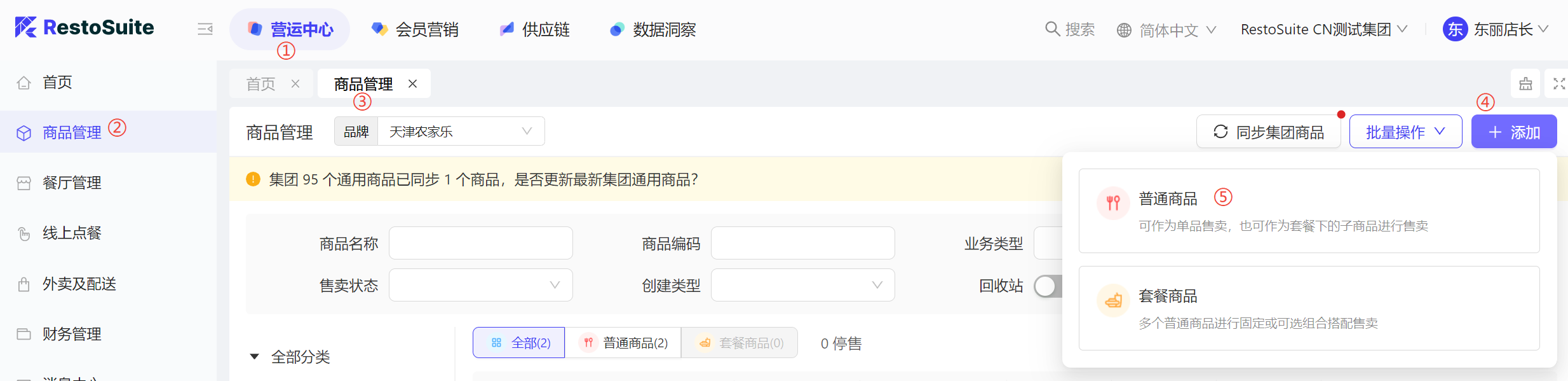Viewport: 1568px width, 381px height.
Task: Open the layout icon beside the fullscreen button
Action: [1525, 83]
